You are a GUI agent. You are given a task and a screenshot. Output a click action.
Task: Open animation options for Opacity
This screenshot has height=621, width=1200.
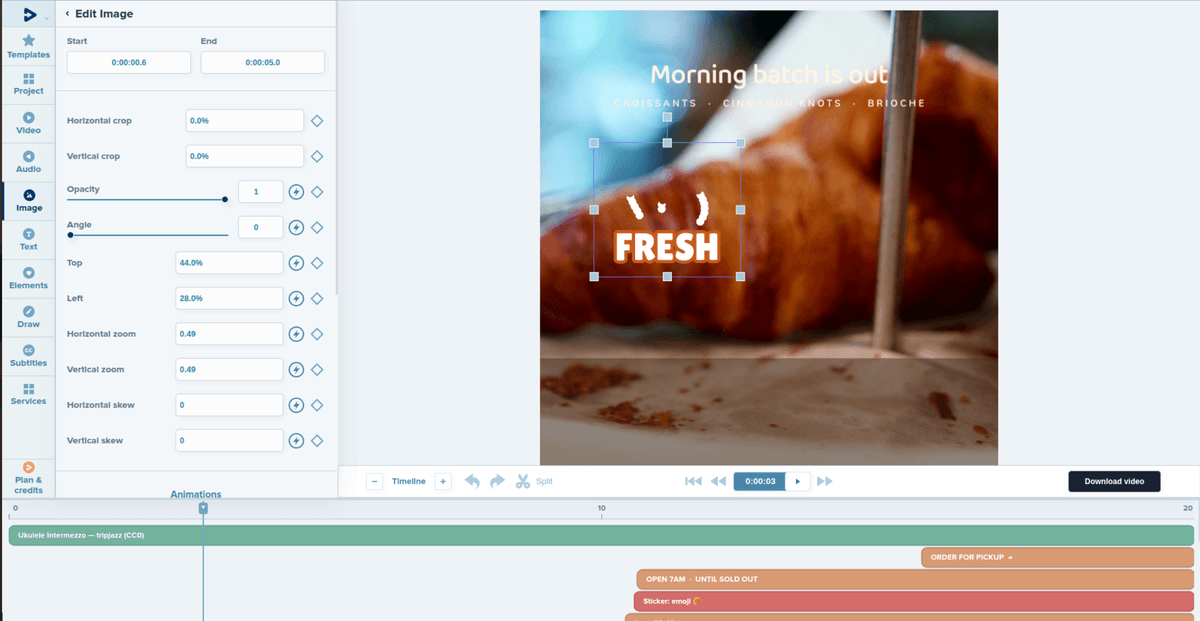point(296,192)
